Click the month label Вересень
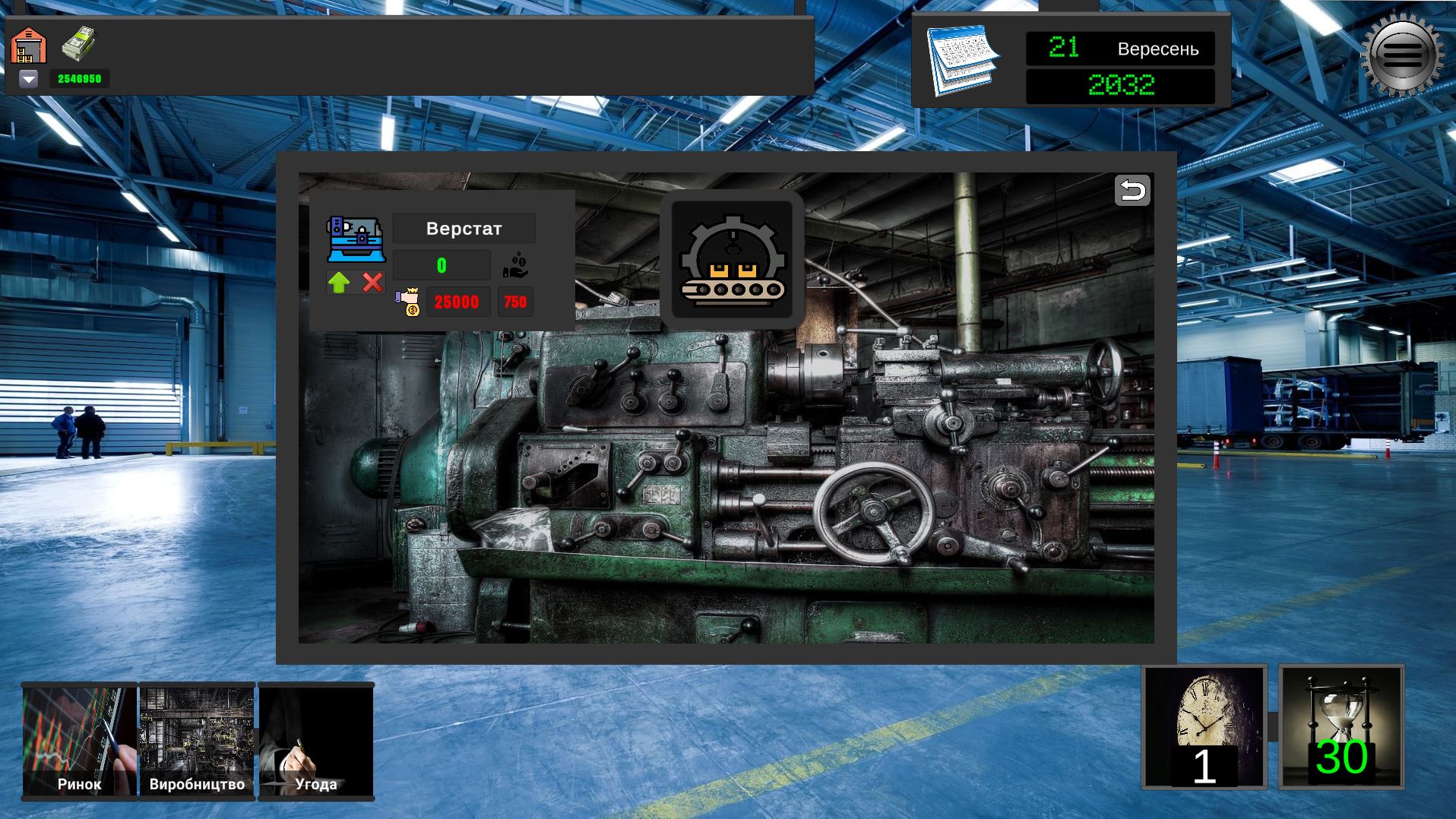Screen dimensions: 1456x819 [x=1157, y=49]
